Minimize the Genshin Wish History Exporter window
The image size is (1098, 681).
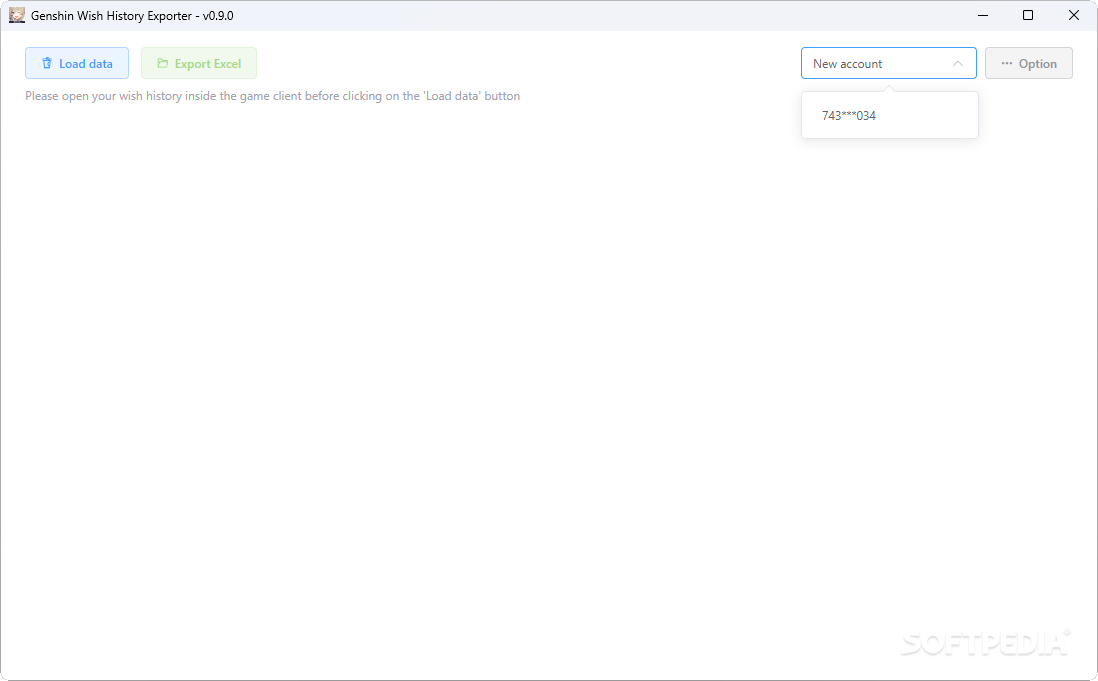click(983, 15)
